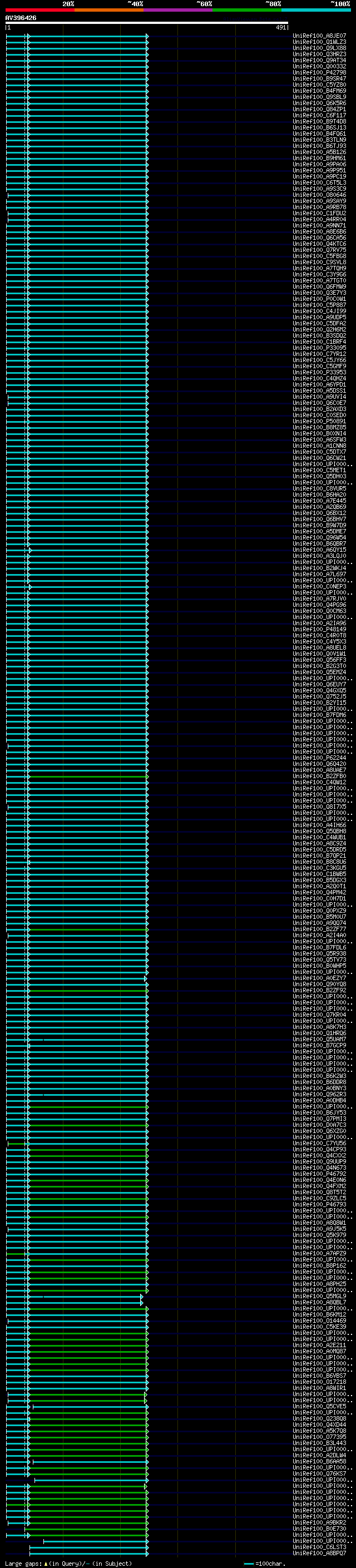Click the Large gaps legend text
This screenshot has height=1568, width=356.
(69, 1563)
